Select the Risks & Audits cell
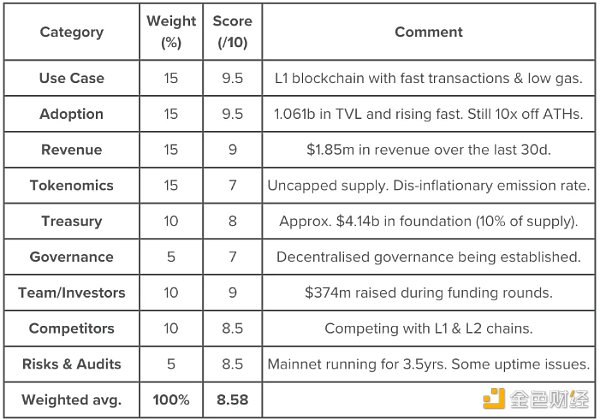 [x=72, y=364]
